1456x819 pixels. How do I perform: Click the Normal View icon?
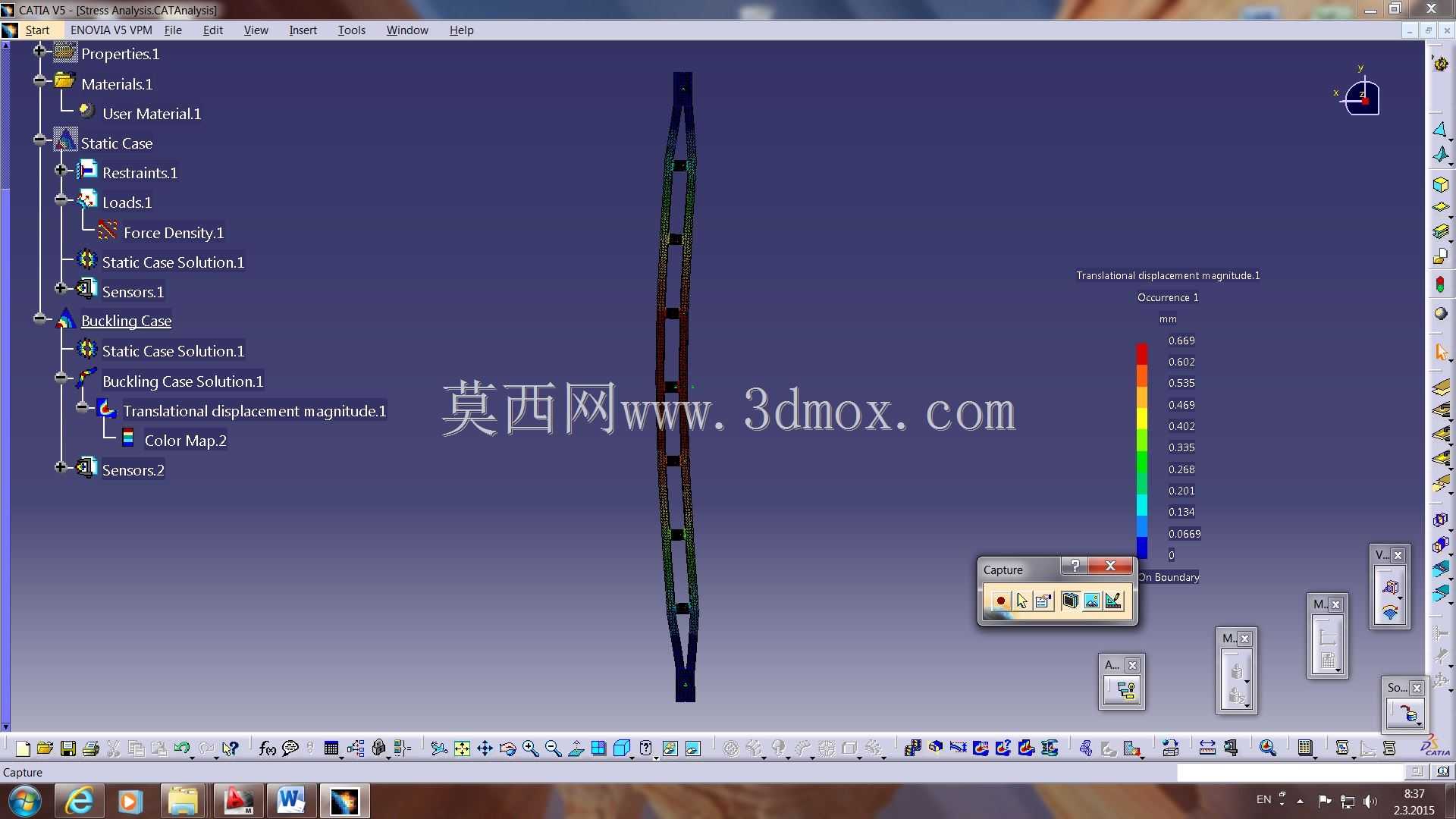576,749
